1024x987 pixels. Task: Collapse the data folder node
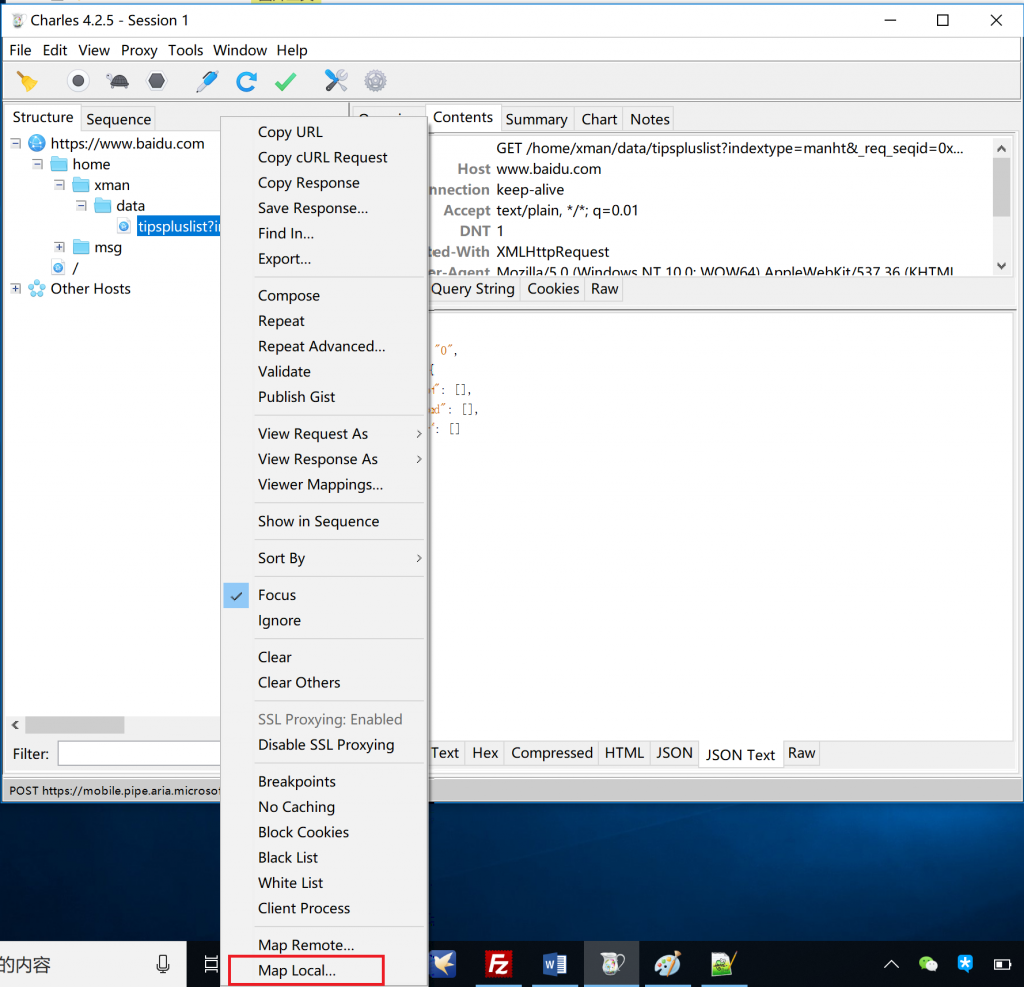(81, 206)
